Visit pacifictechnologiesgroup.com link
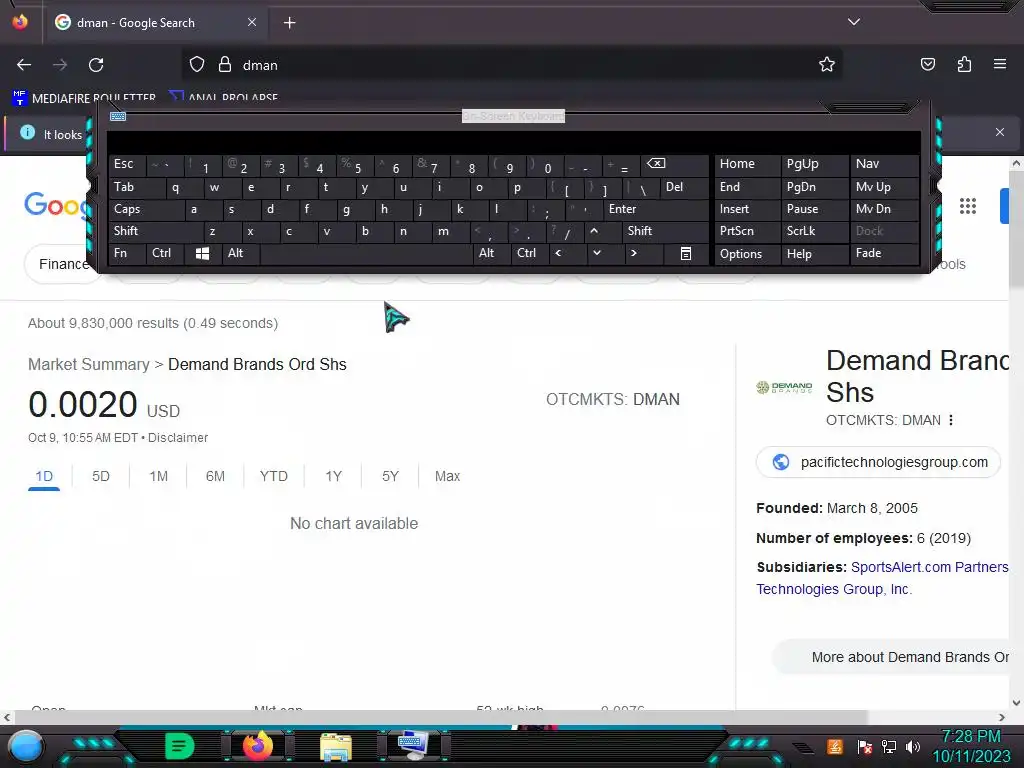Viewport: 1024px width, 768px height. coord(878,462)
